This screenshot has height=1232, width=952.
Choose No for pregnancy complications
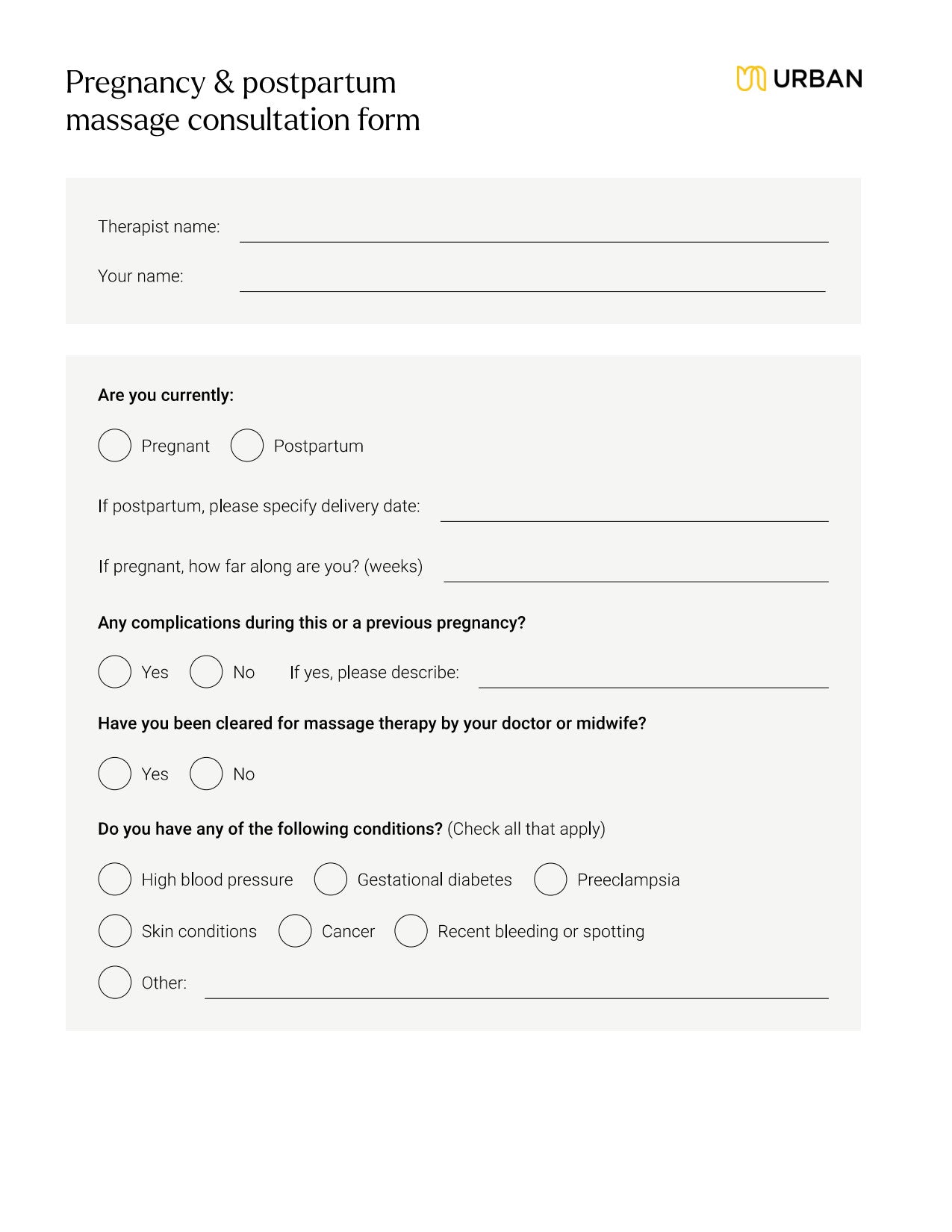(206, 672)
